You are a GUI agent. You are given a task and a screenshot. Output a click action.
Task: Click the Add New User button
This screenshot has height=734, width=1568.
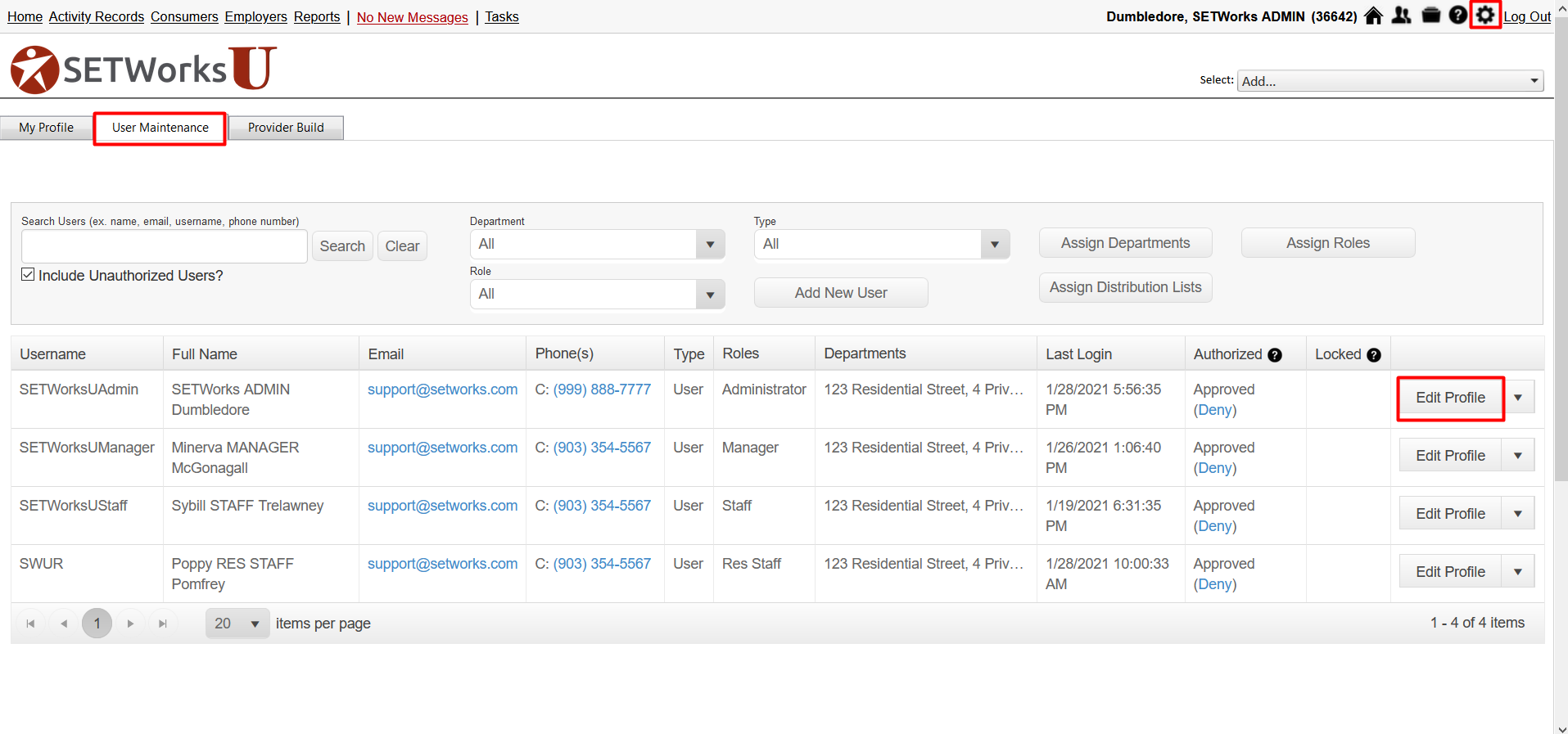[841, 293]
